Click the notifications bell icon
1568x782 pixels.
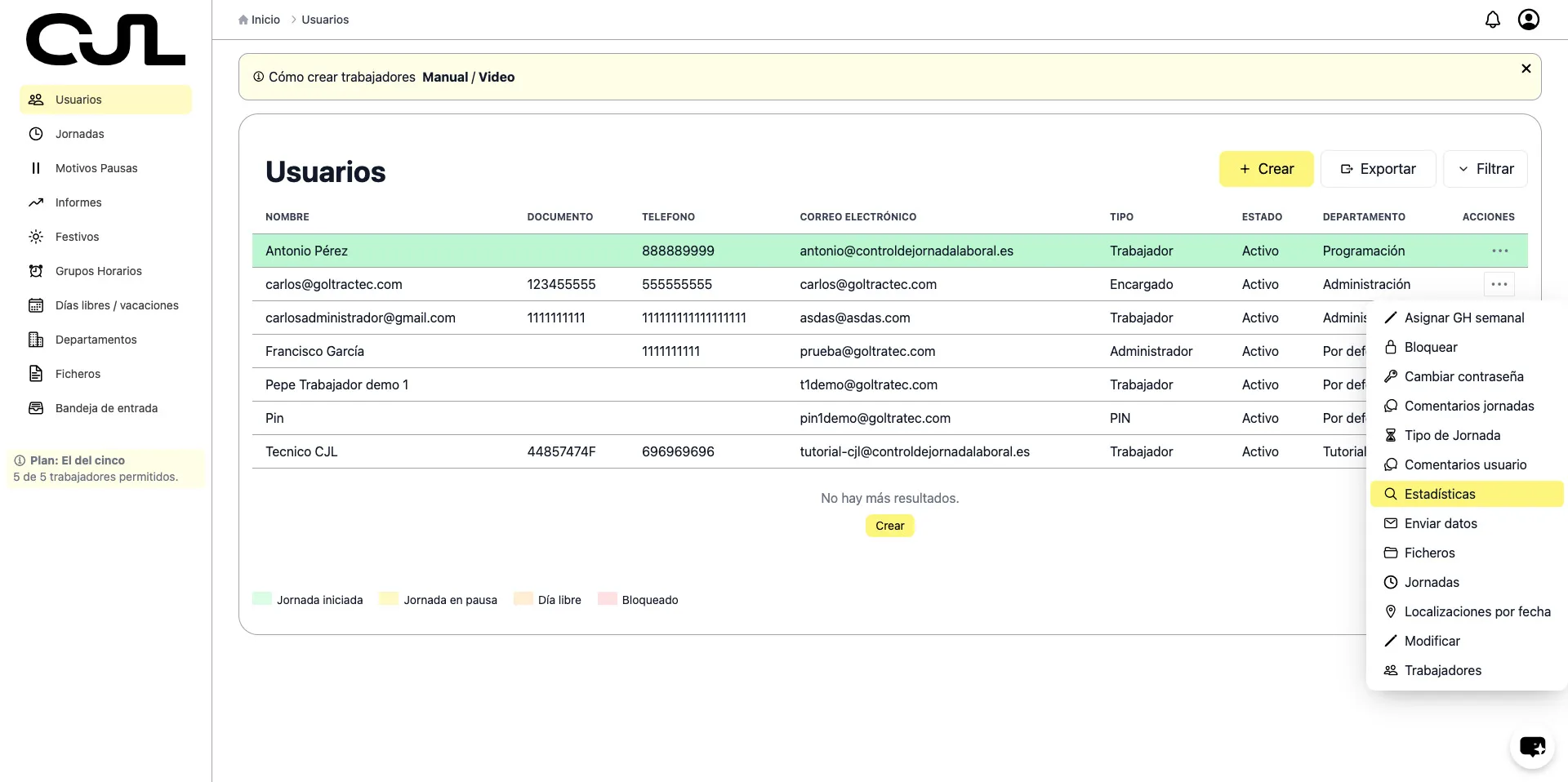click(1492, 20)
